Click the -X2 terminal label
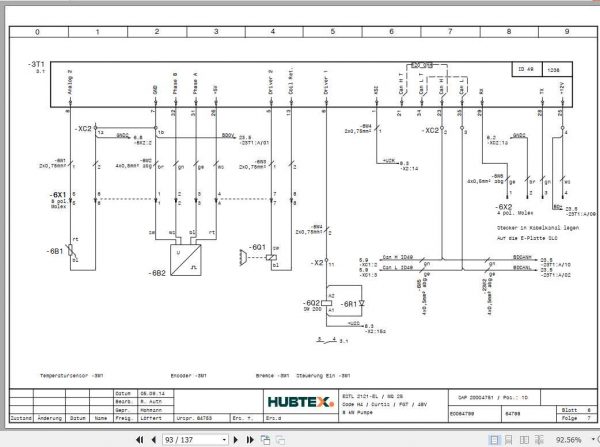The image size is (600, 447). [x=317, y=263]
